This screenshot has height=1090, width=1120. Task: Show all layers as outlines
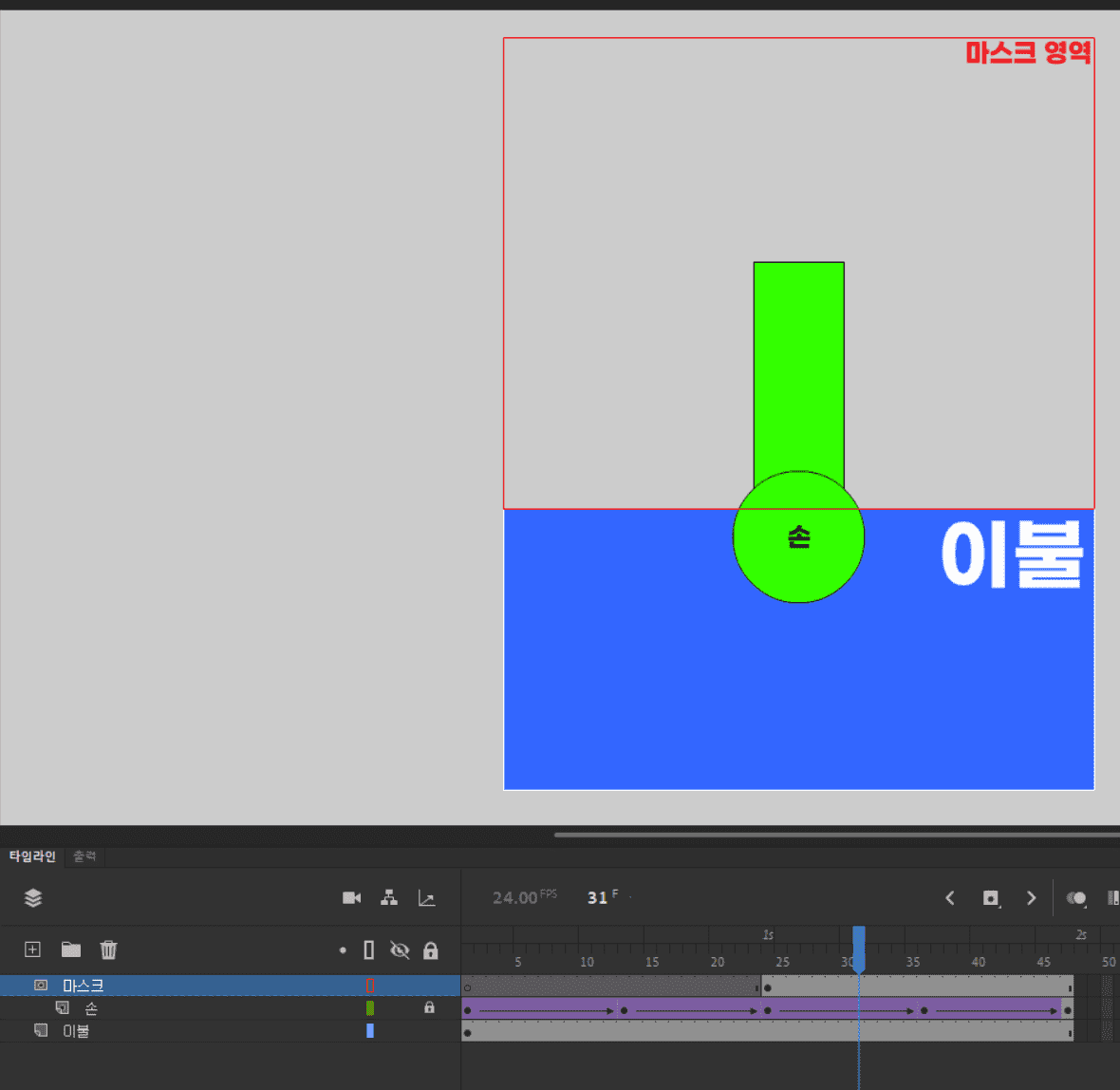tap(369, 949)
